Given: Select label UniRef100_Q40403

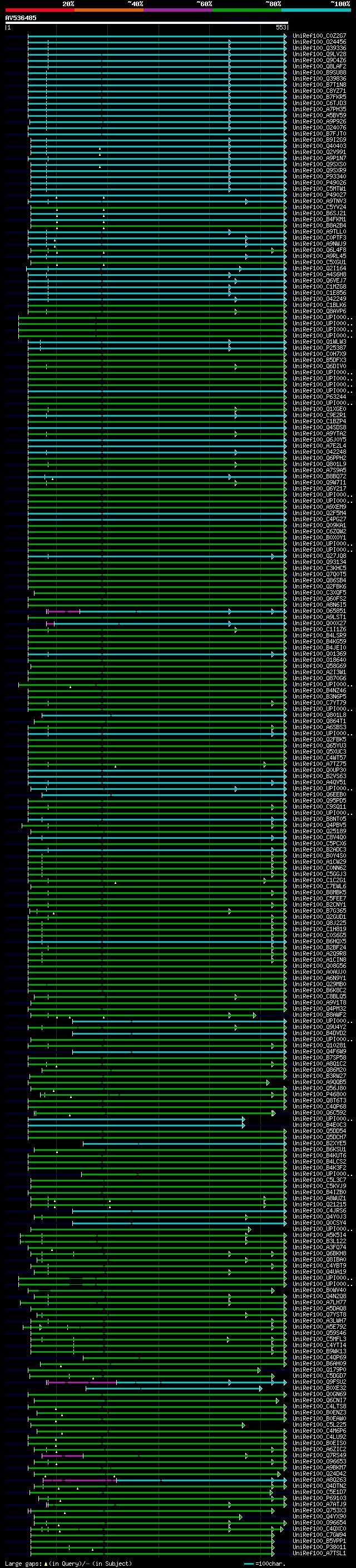Looking at the screenshot, I should tap(319, 146).
